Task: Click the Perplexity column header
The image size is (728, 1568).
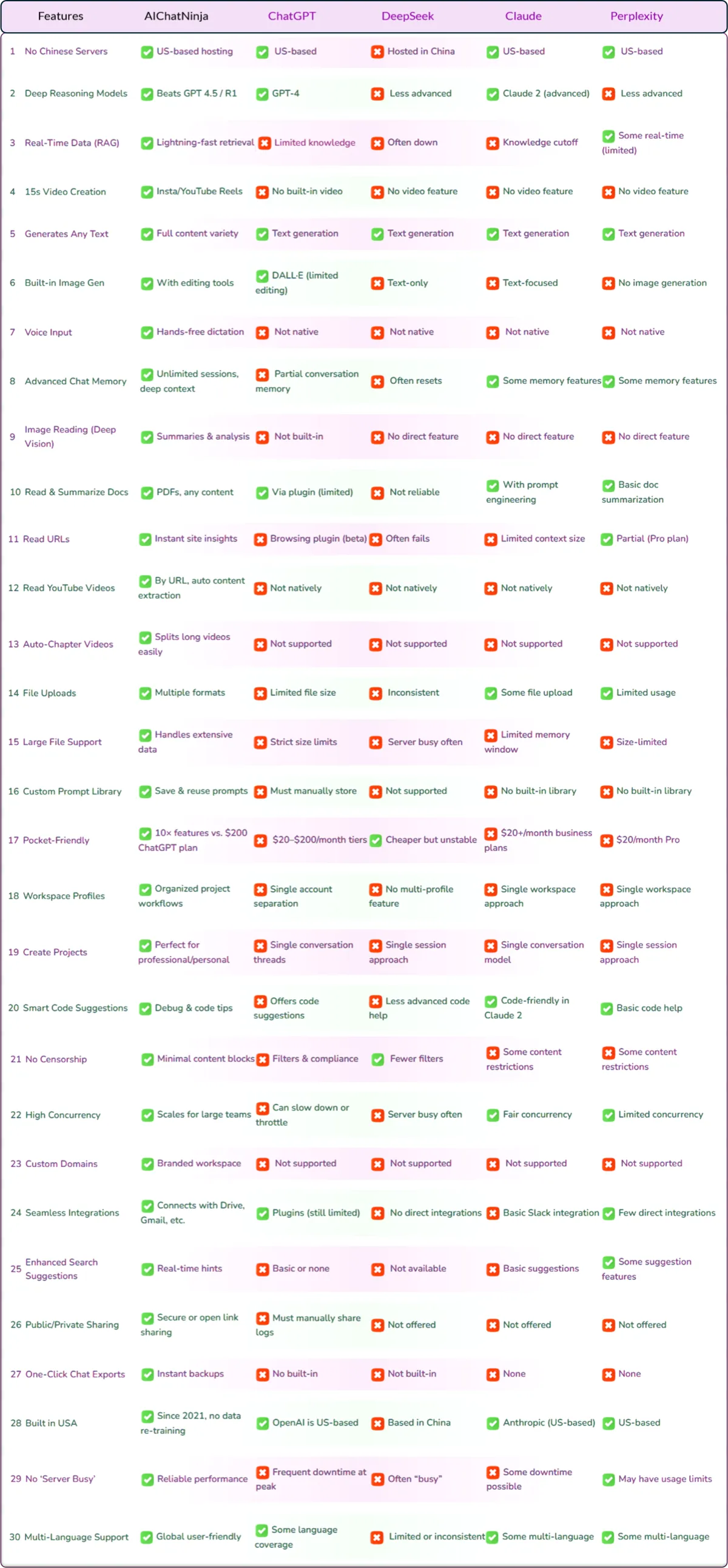Action: [636, 16]
